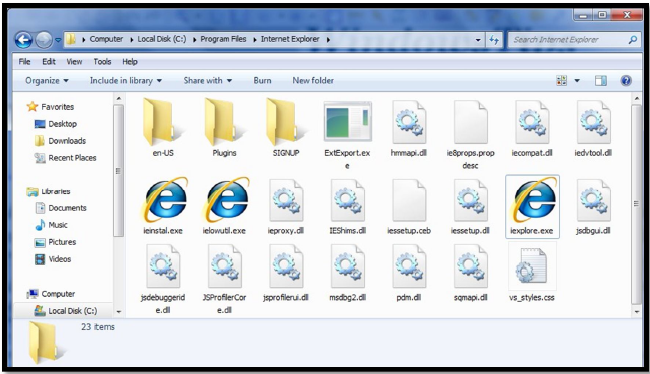
Task: Go back with the Back arrow button
Action: click(24, 40)
